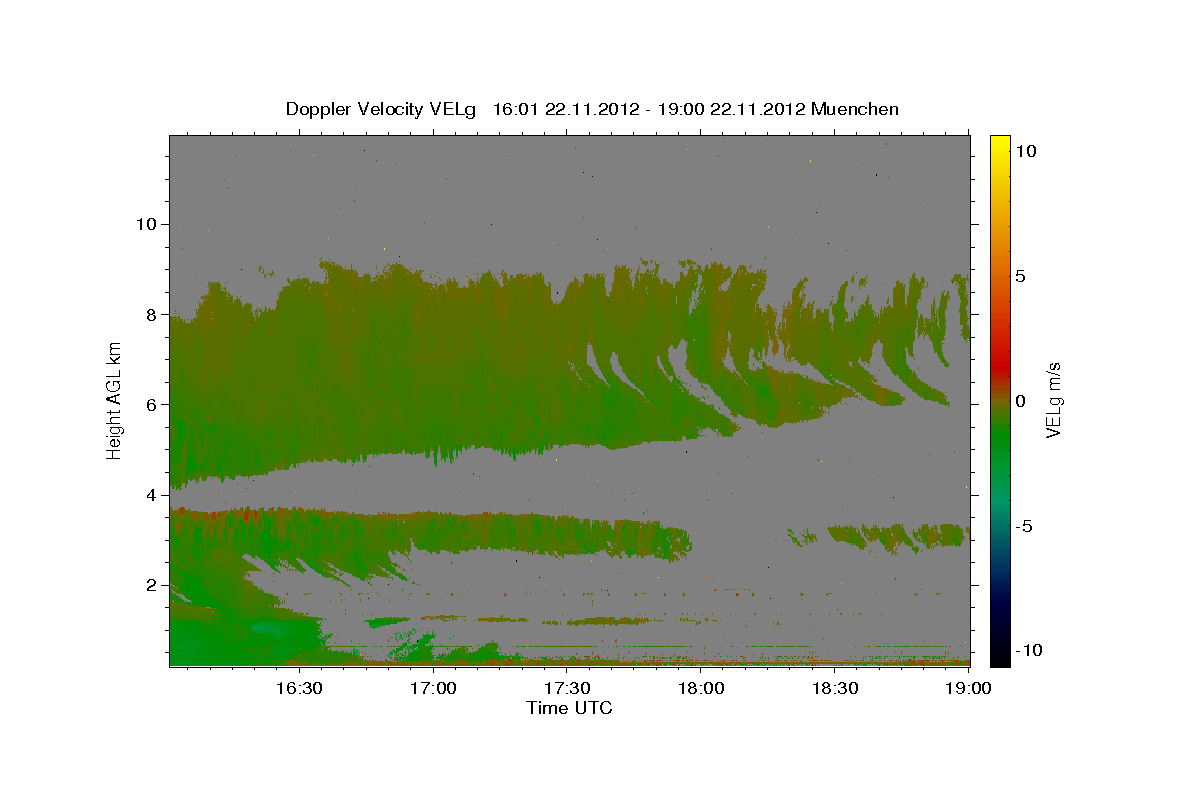Image resolution: width=1200 pixels, height=800 pixels.
Task: Click the '19:00' time axis label
Action: pyautogui.click(x=969, y=688)
